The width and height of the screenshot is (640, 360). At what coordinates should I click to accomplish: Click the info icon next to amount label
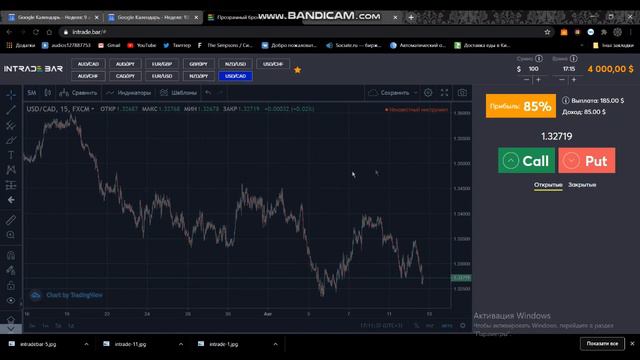(539, 59)
